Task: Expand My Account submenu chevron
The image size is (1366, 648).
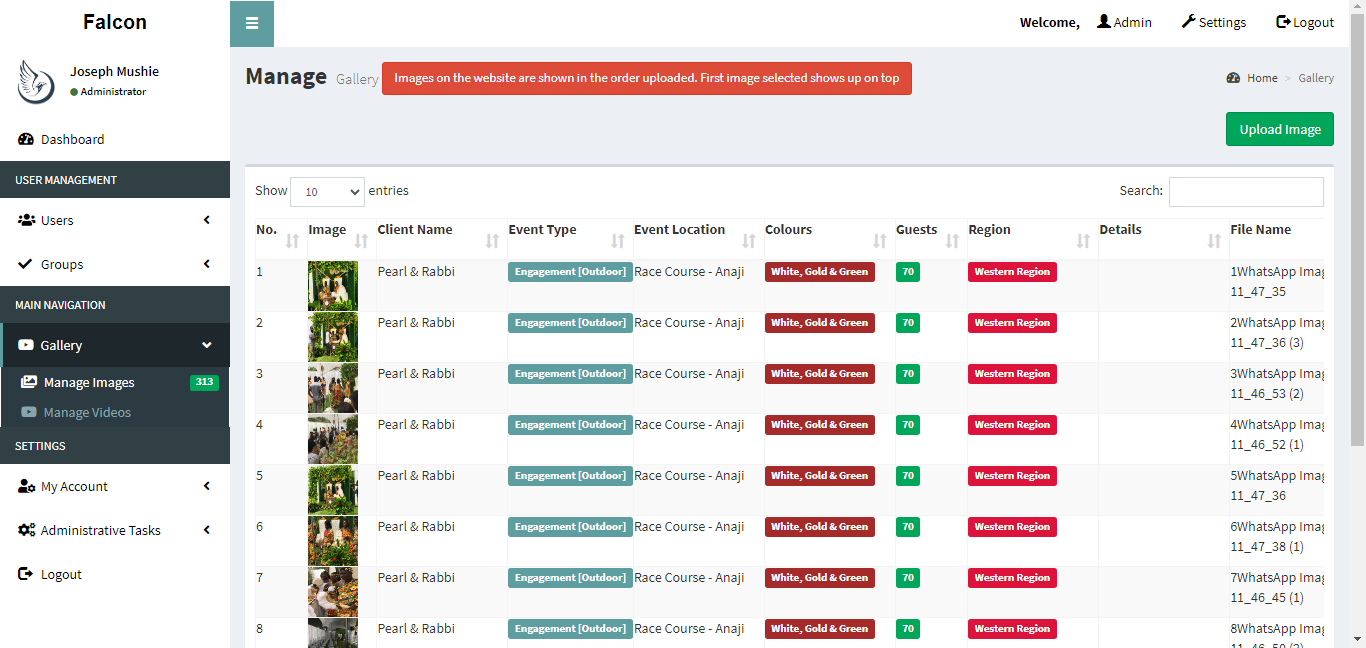Action: point(207,486)
